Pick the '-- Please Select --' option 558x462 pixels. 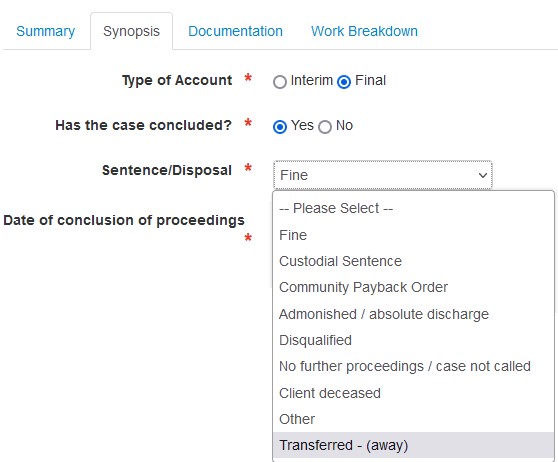(414, 208)
